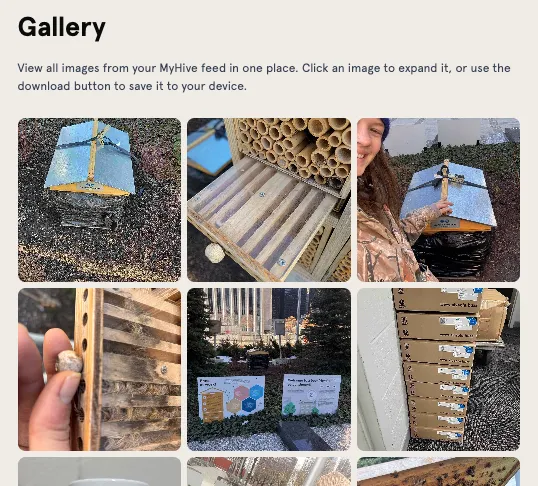Click the pulled-out wooden nesting drawer
The width and height of the screenshot is (538, 486).
tap(261, 215)
